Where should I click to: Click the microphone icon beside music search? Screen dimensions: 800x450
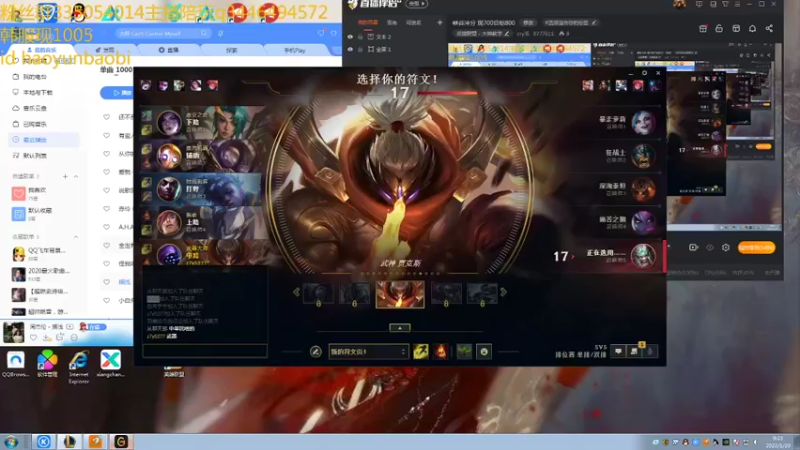pyautogui.click(x=220, y=34)
